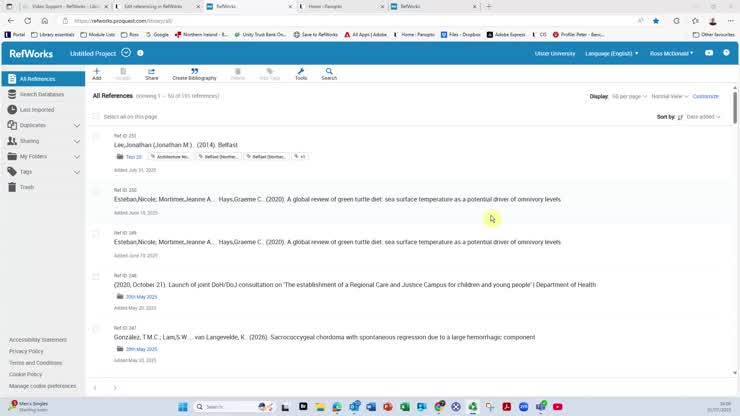Open the Cookie Policy link

[x=25, y=374]
